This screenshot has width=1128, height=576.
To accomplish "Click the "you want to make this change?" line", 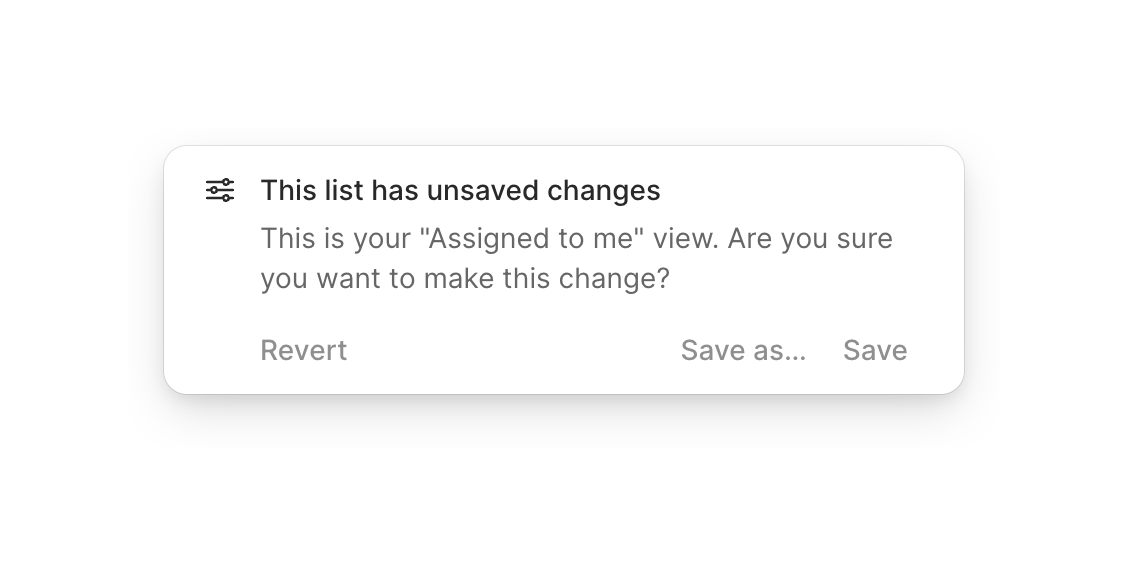I will pos(464,278).
